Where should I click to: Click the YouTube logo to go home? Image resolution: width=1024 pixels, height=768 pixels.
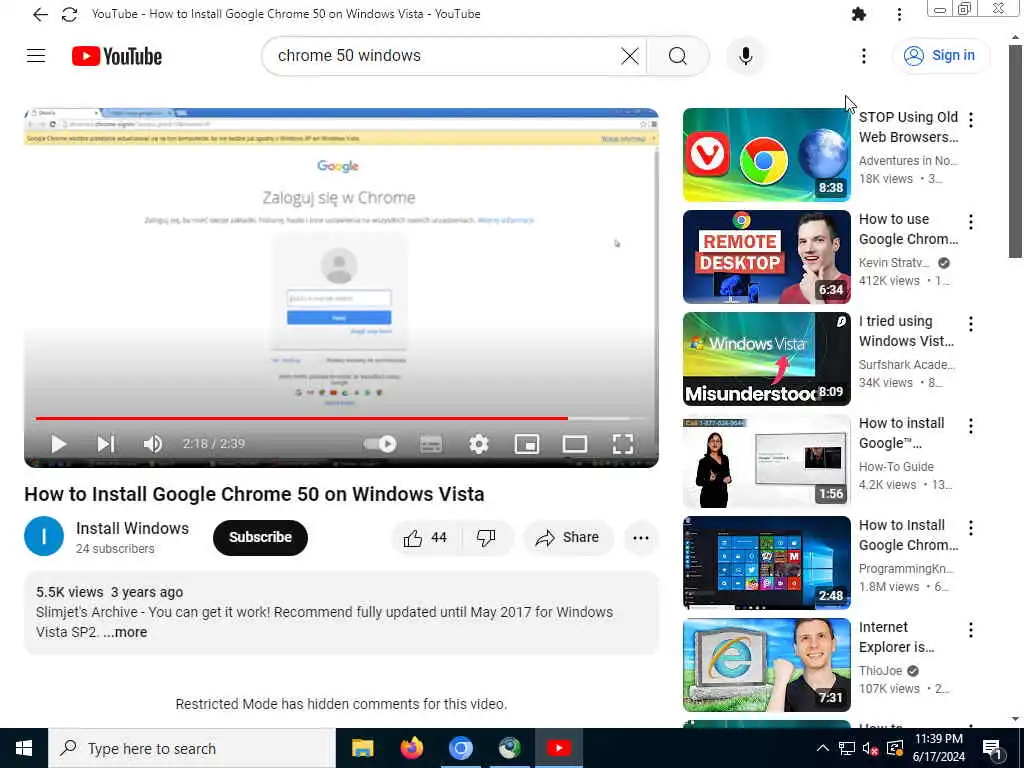coord(117,56)
